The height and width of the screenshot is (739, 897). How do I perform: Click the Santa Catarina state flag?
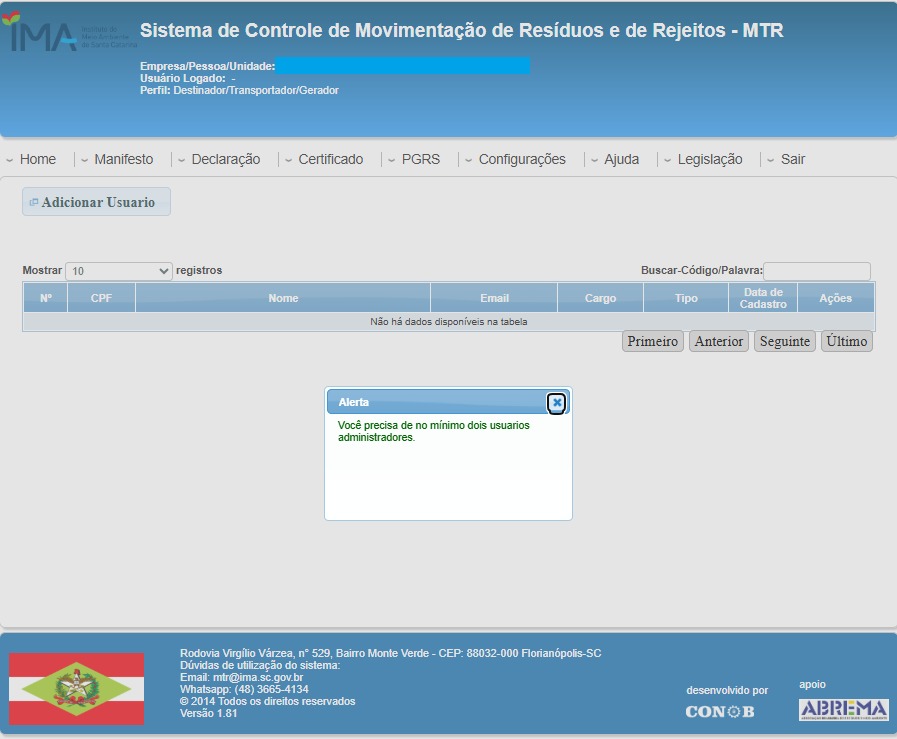pos(76,689)
